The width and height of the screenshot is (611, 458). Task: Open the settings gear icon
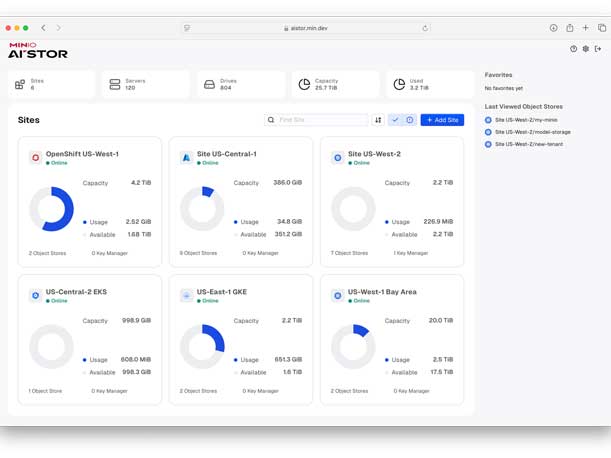coord(586,49)
